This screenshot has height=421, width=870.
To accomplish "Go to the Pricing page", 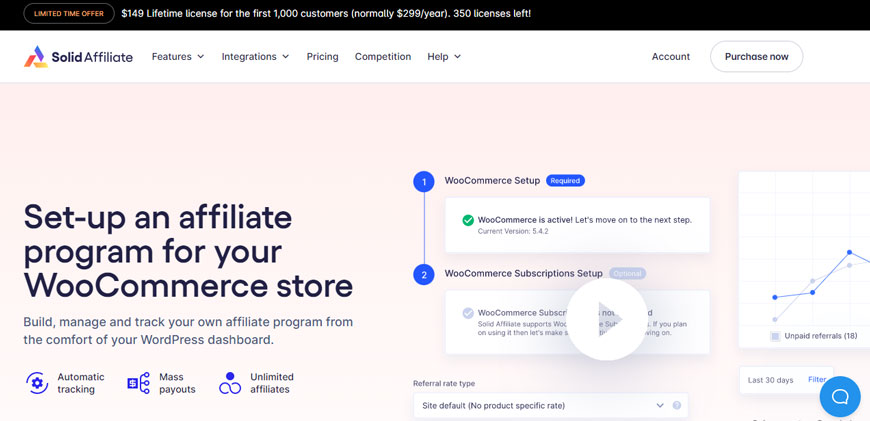I will pos(322,57).
